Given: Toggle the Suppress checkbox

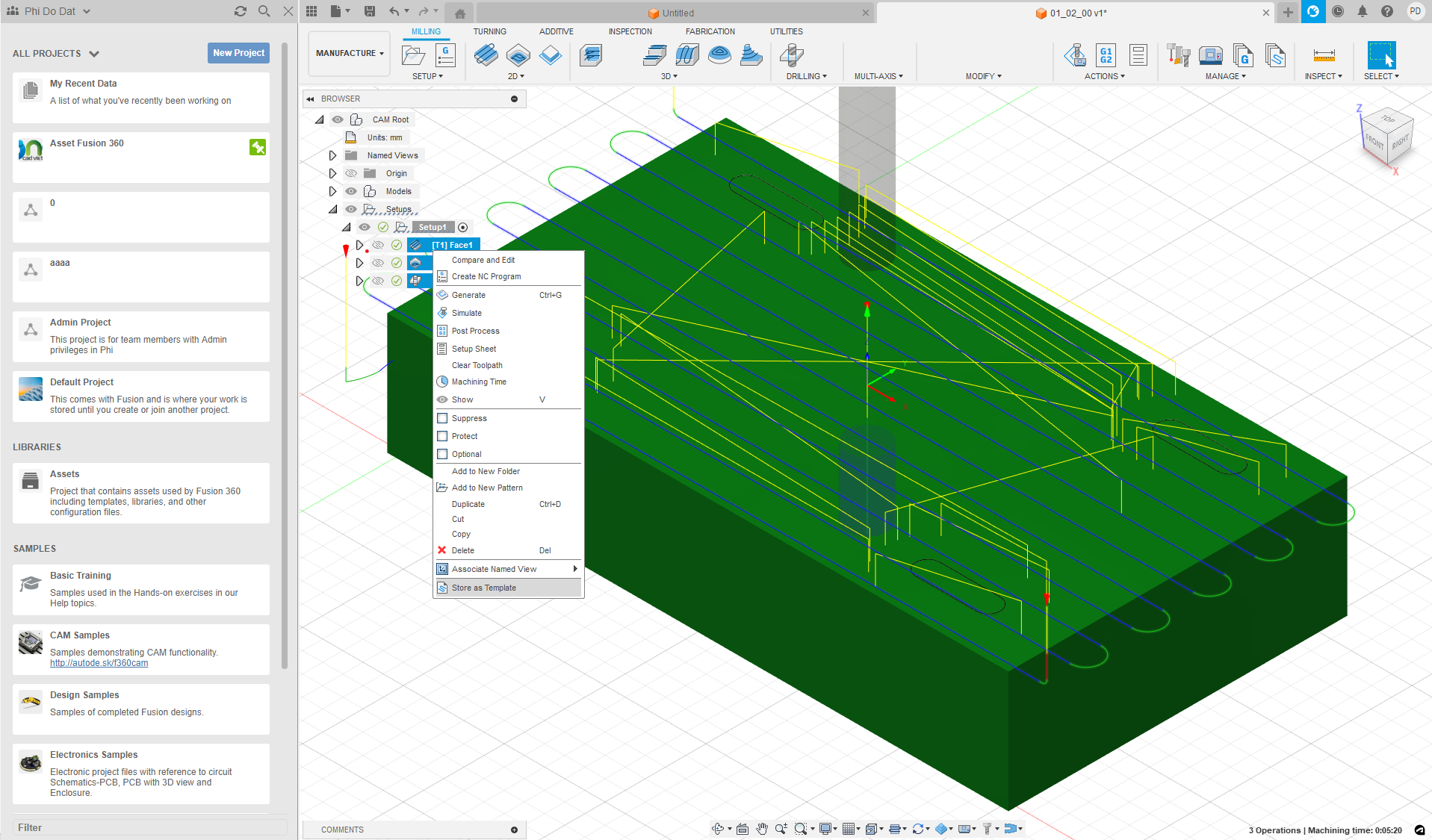Looking at the screenshot, I should (442, 418).
